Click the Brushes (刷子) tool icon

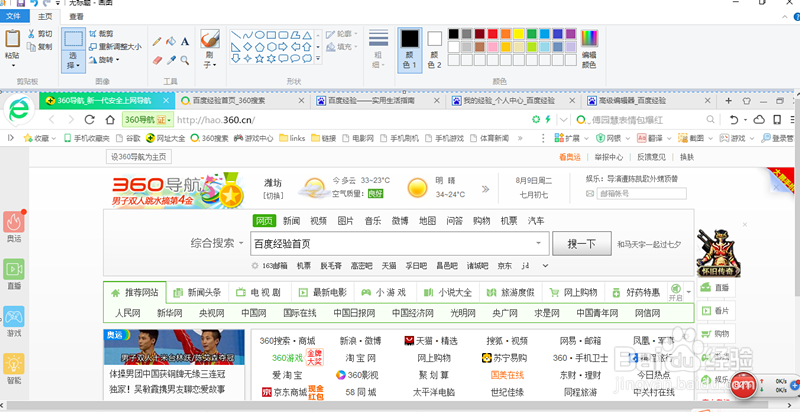[x=210, y=39]
